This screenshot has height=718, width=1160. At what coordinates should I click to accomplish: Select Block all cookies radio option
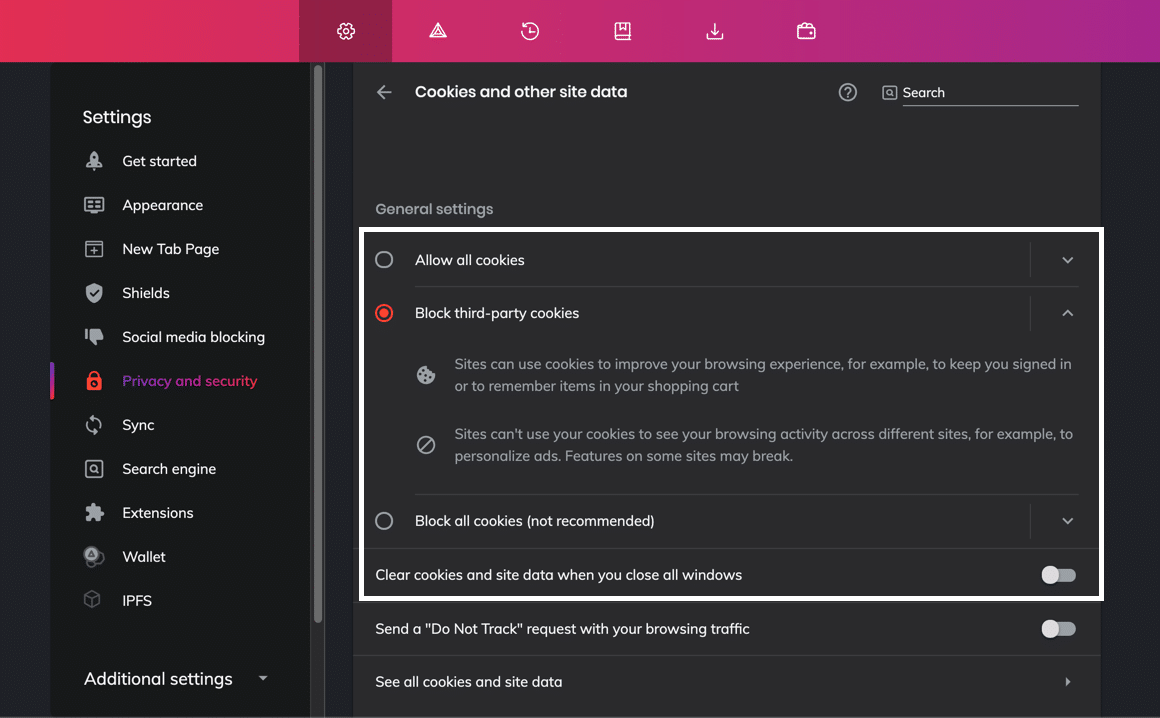click(x=384, y=521)
